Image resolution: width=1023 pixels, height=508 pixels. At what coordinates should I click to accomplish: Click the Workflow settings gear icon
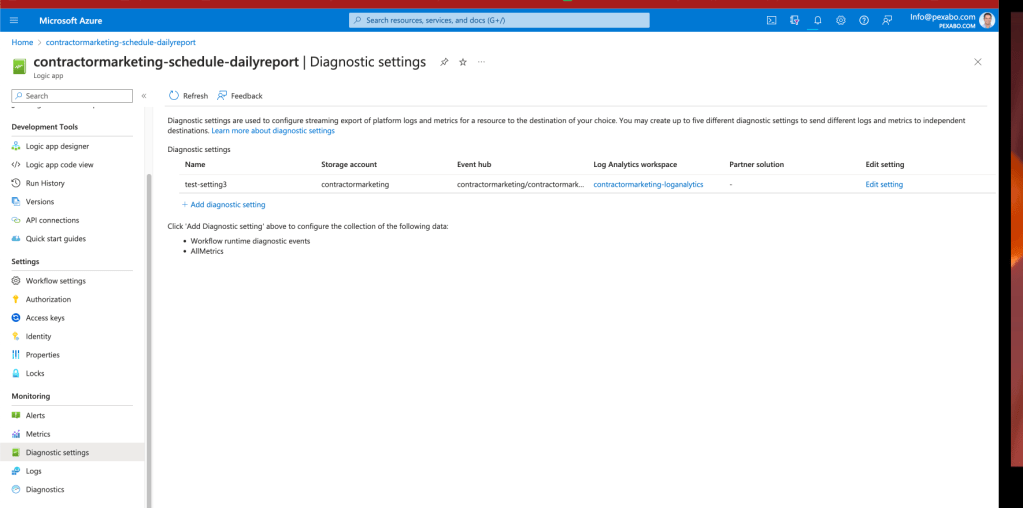pos(16,281)
